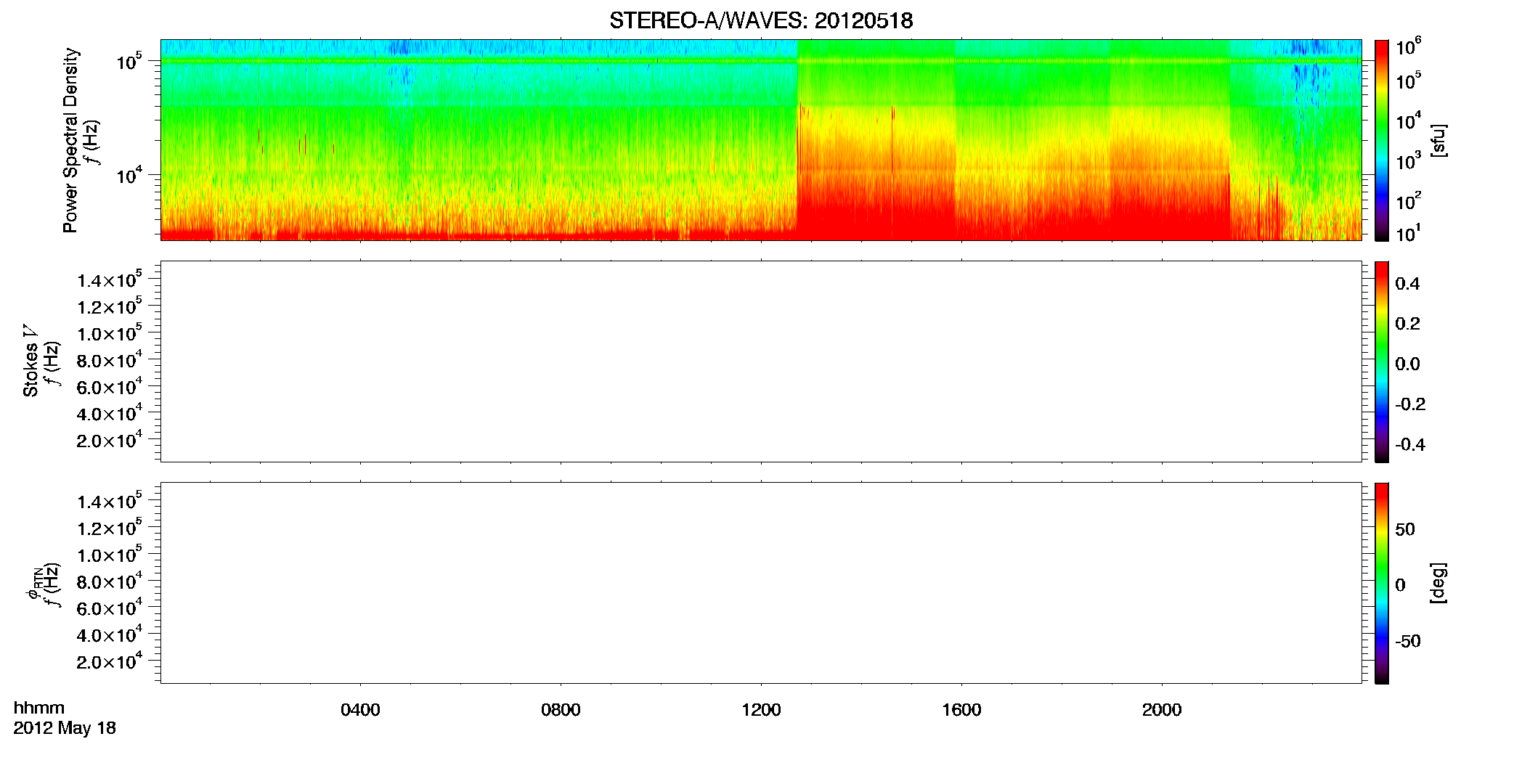Click the 2000 time tick label

tap(1162, 710)
